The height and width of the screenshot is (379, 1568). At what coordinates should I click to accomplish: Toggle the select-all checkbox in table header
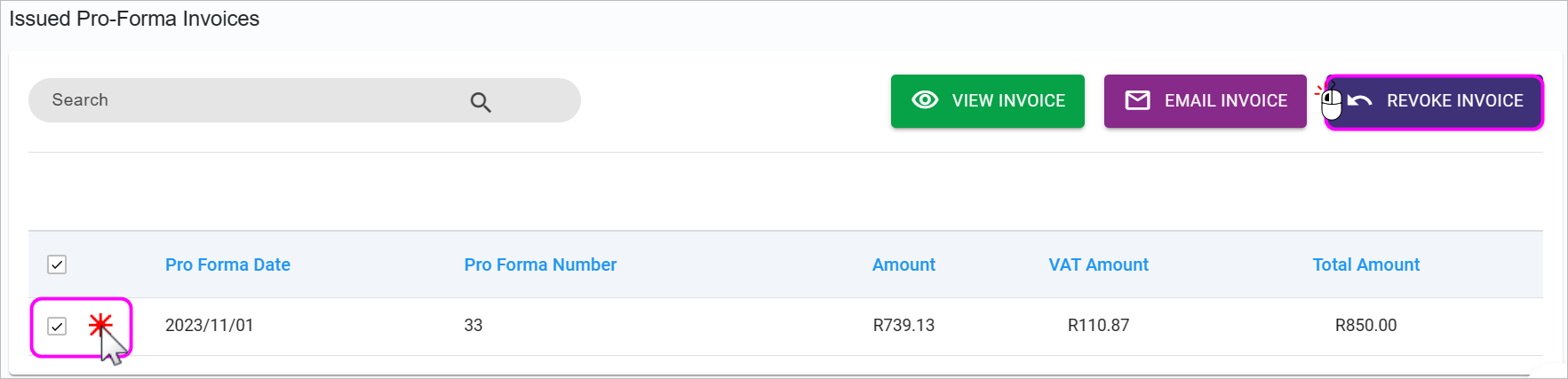click(x=57, y=265)
